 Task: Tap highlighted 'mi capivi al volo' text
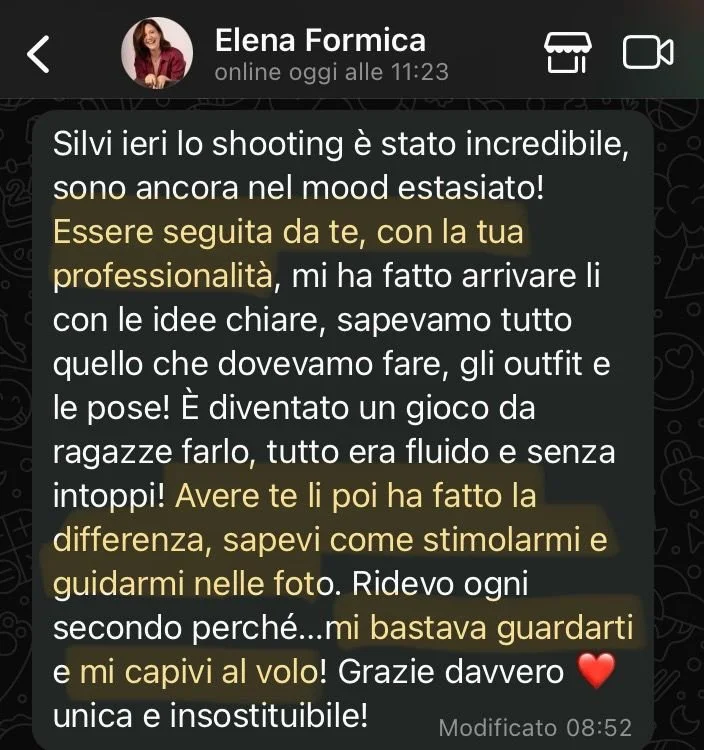coord(199,672)
